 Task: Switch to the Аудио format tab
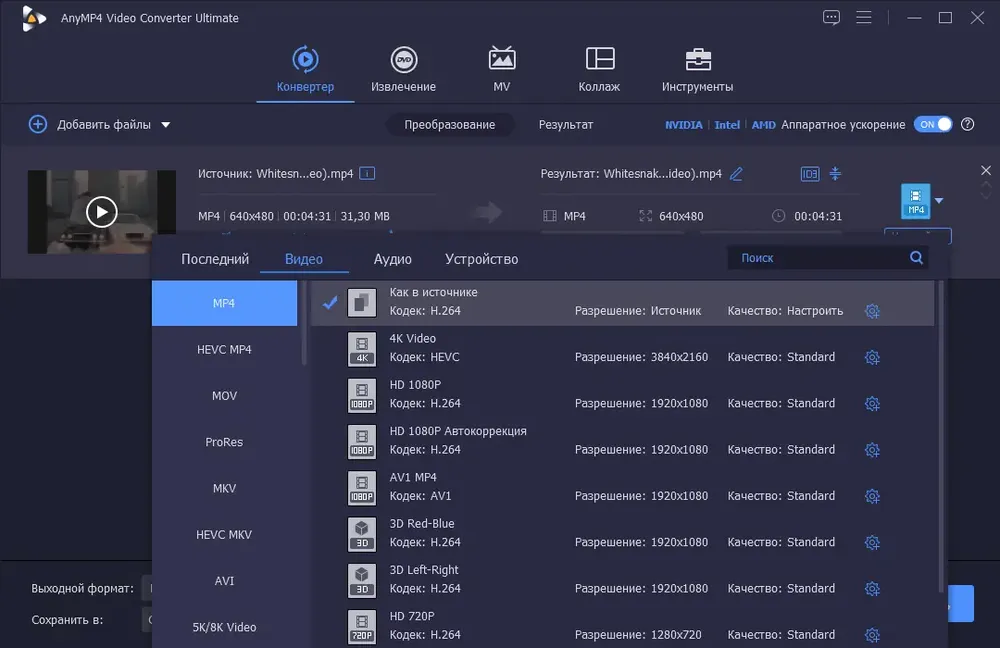(392, 259)
